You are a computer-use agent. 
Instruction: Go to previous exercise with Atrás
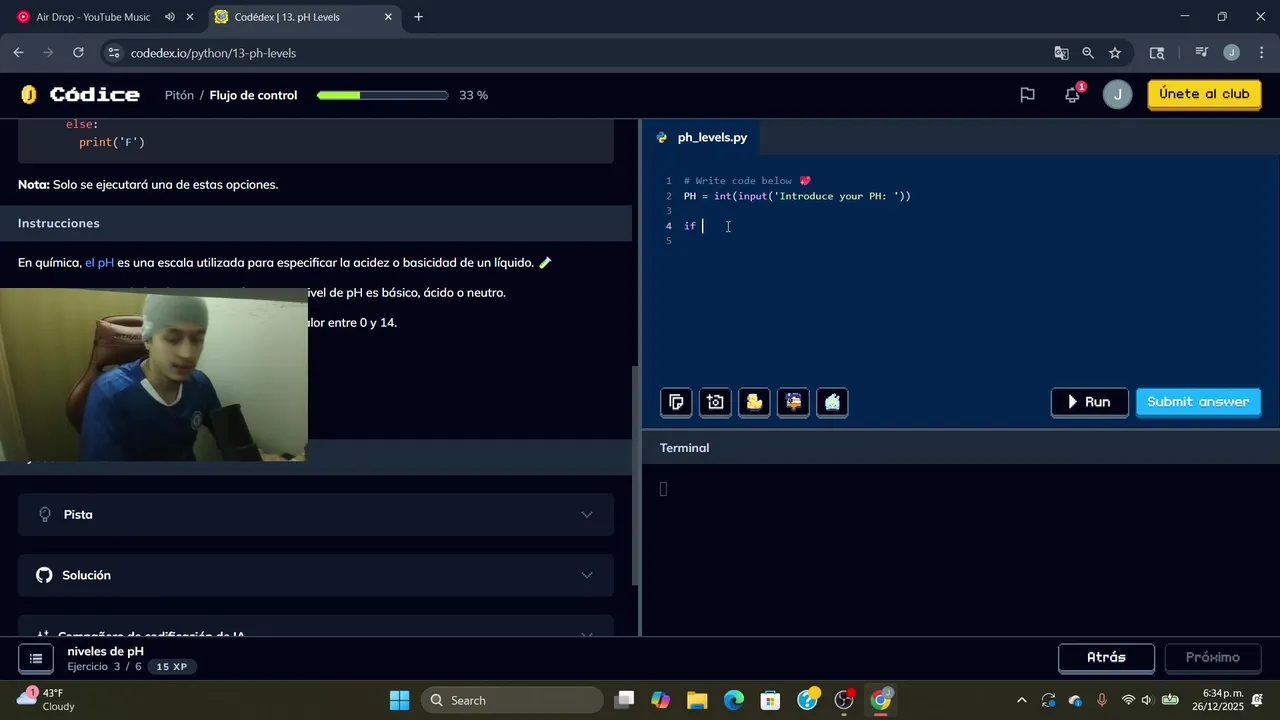1106,658
